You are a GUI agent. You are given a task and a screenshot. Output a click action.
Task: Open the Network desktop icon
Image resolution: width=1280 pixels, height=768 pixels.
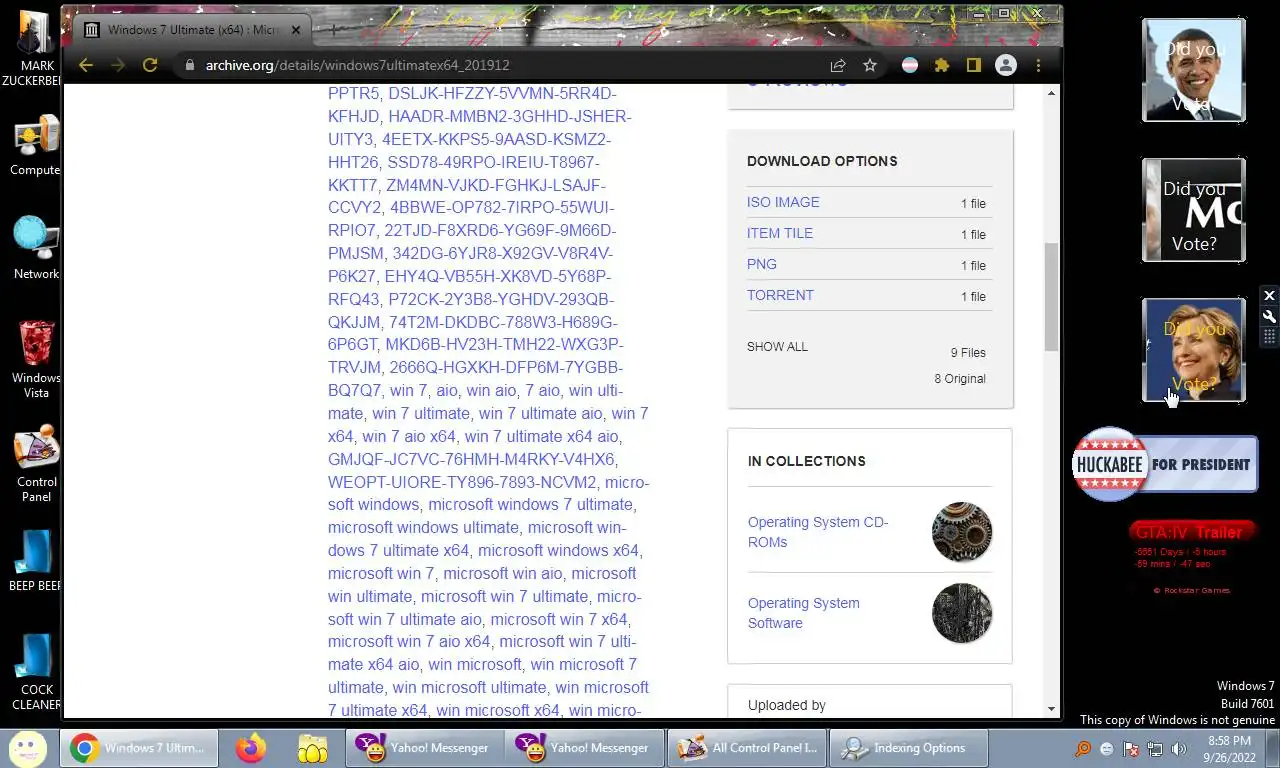click(x=36, y=248)
